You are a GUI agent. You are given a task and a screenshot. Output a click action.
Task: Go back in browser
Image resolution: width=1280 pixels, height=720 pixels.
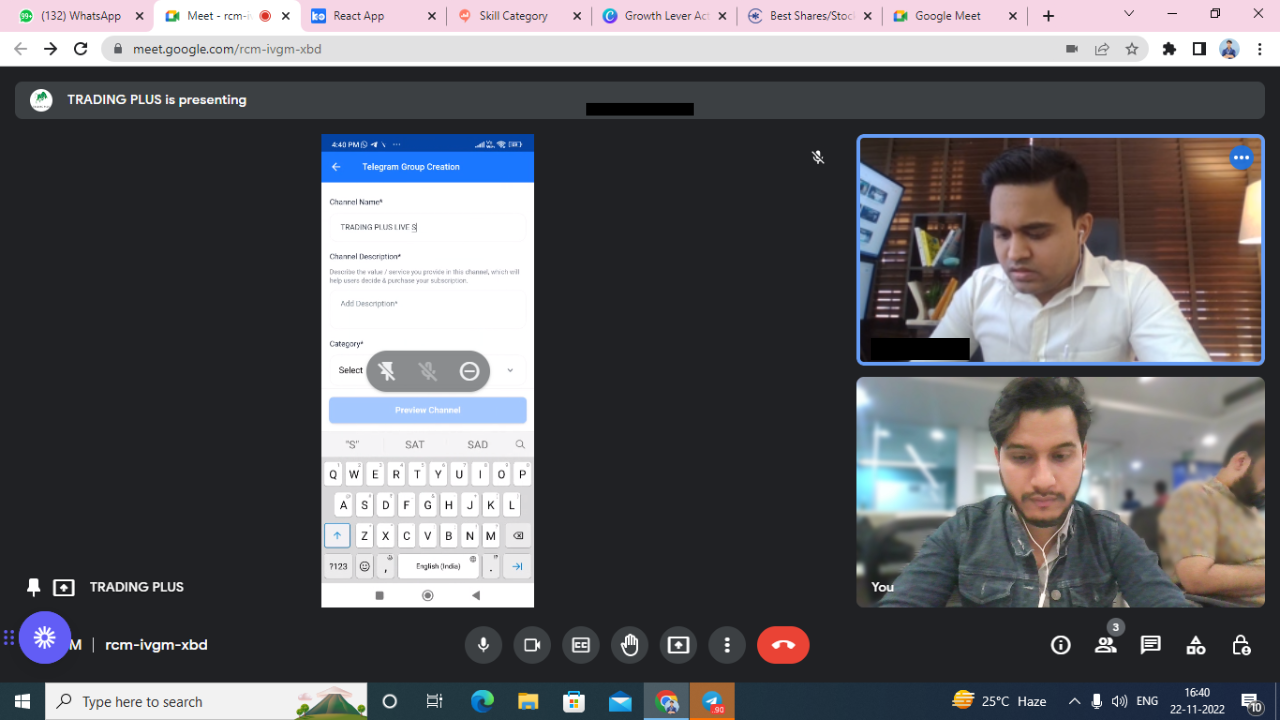(x=21, y=49)
